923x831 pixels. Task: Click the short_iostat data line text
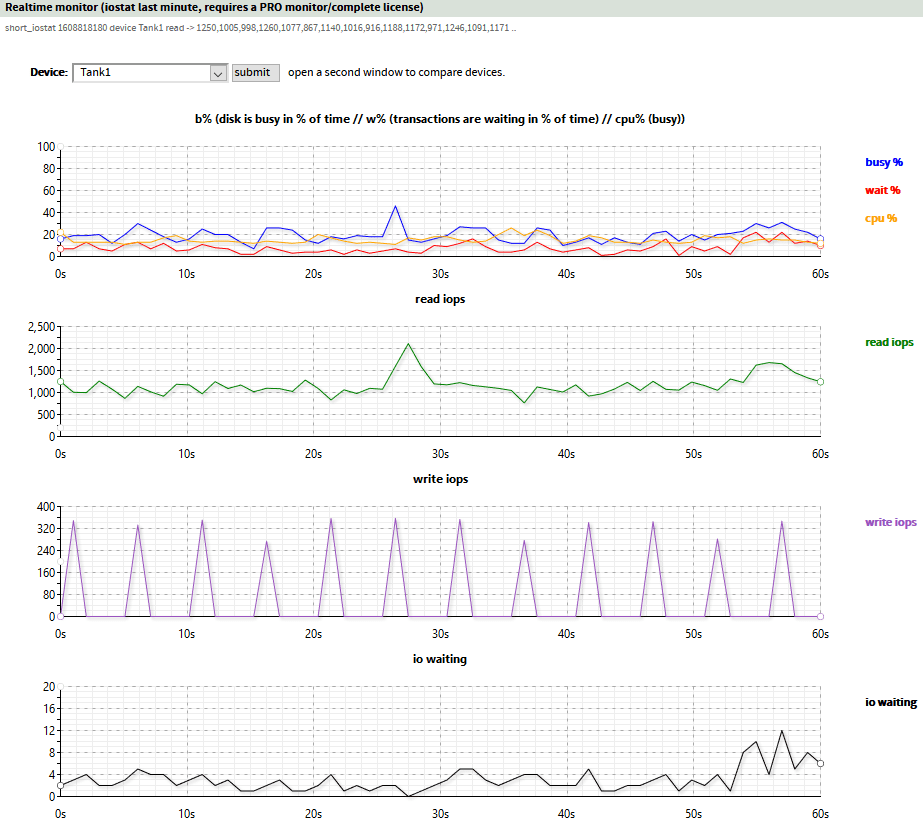click(260, 28)
